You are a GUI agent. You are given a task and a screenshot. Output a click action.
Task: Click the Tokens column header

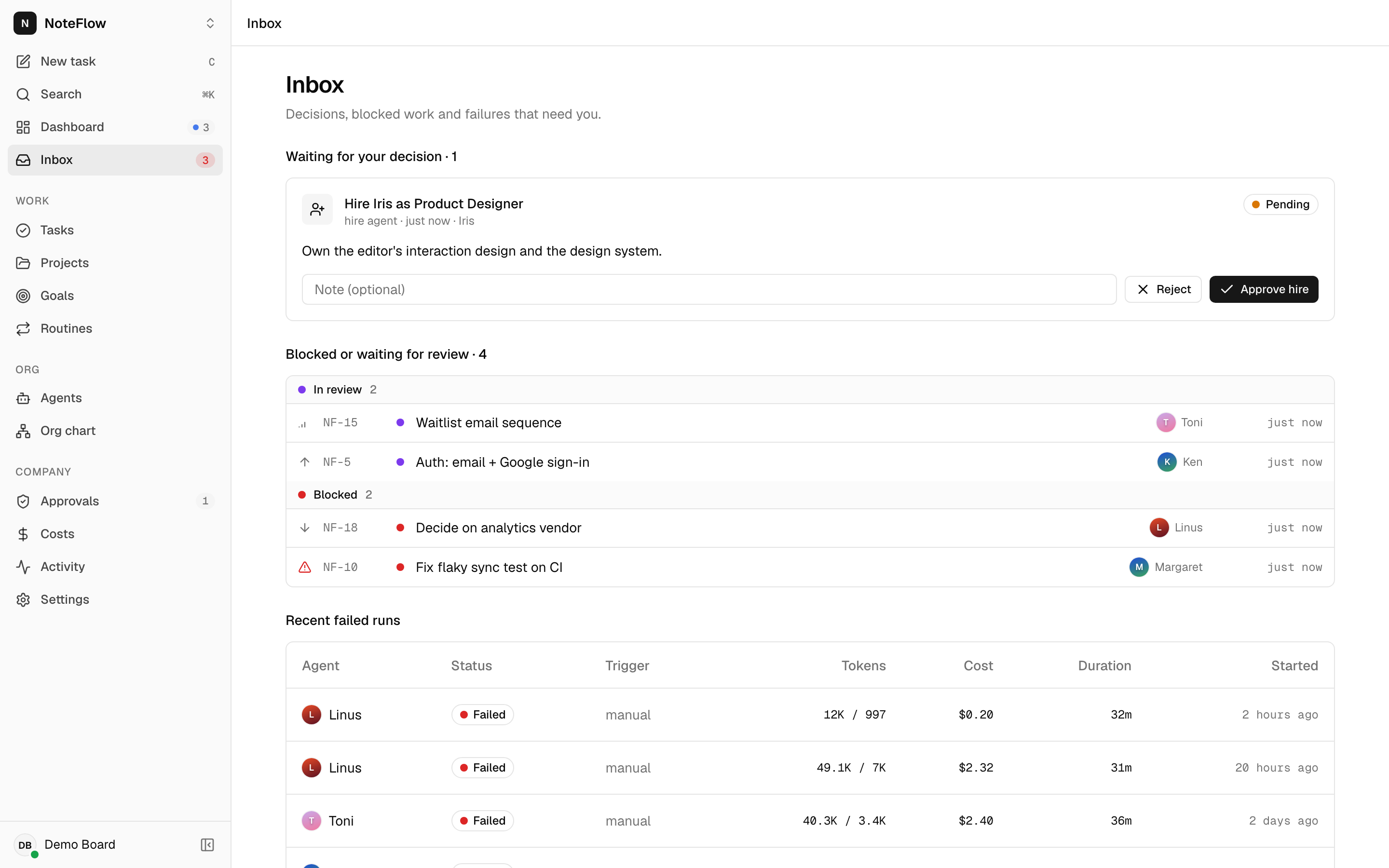pos(863,665)
